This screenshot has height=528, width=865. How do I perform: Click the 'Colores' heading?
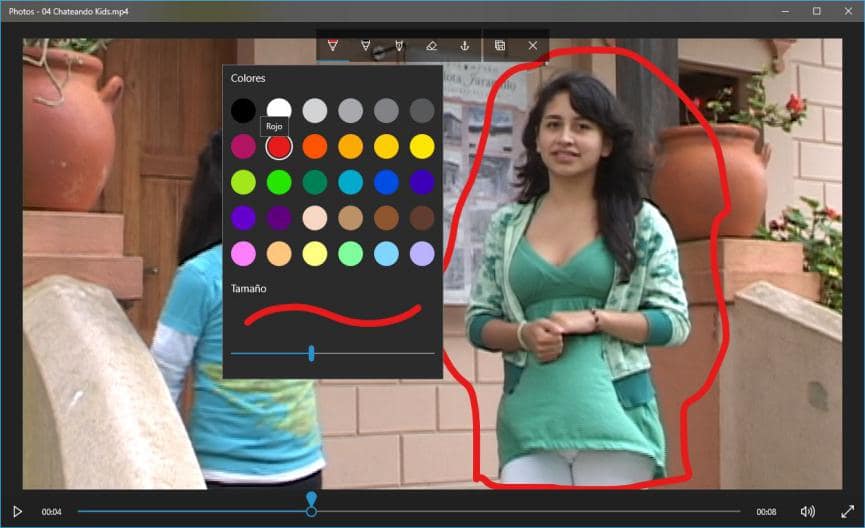pyautogui.click(x=248, y=78)
